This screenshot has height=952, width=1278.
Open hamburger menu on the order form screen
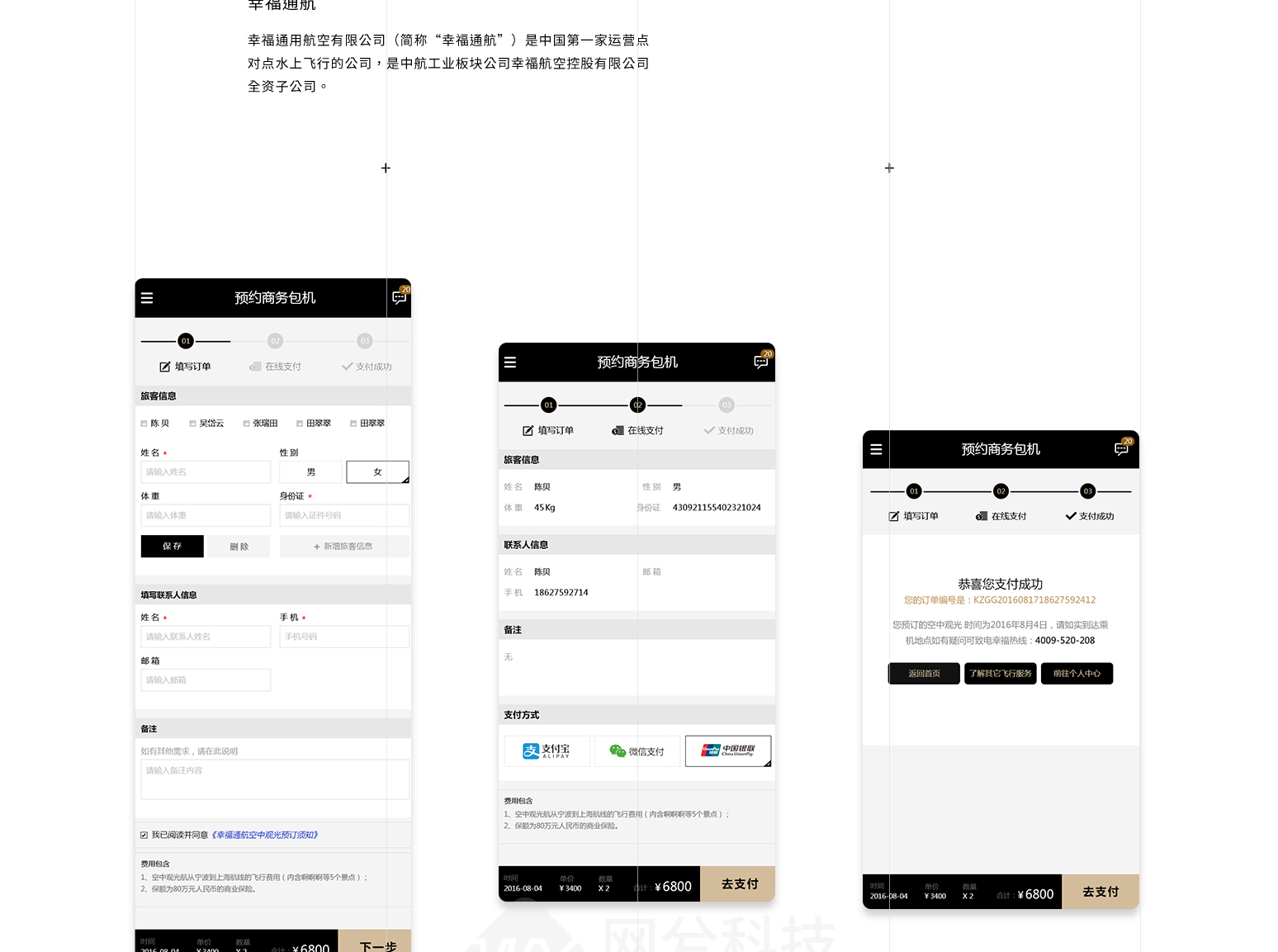pyautogui.click(x=147, y=298)
